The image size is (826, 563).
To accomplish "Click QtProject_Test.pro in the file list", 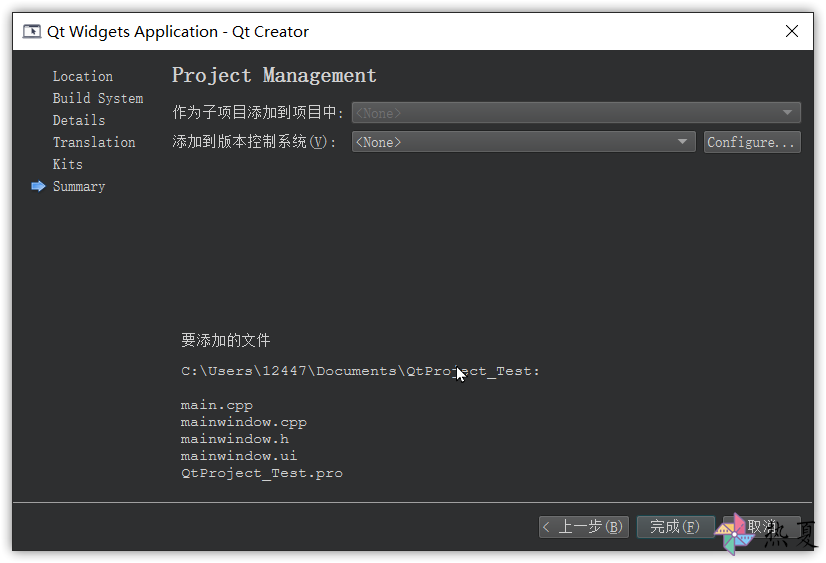I will pyautogui.click(x=262, y=473).
